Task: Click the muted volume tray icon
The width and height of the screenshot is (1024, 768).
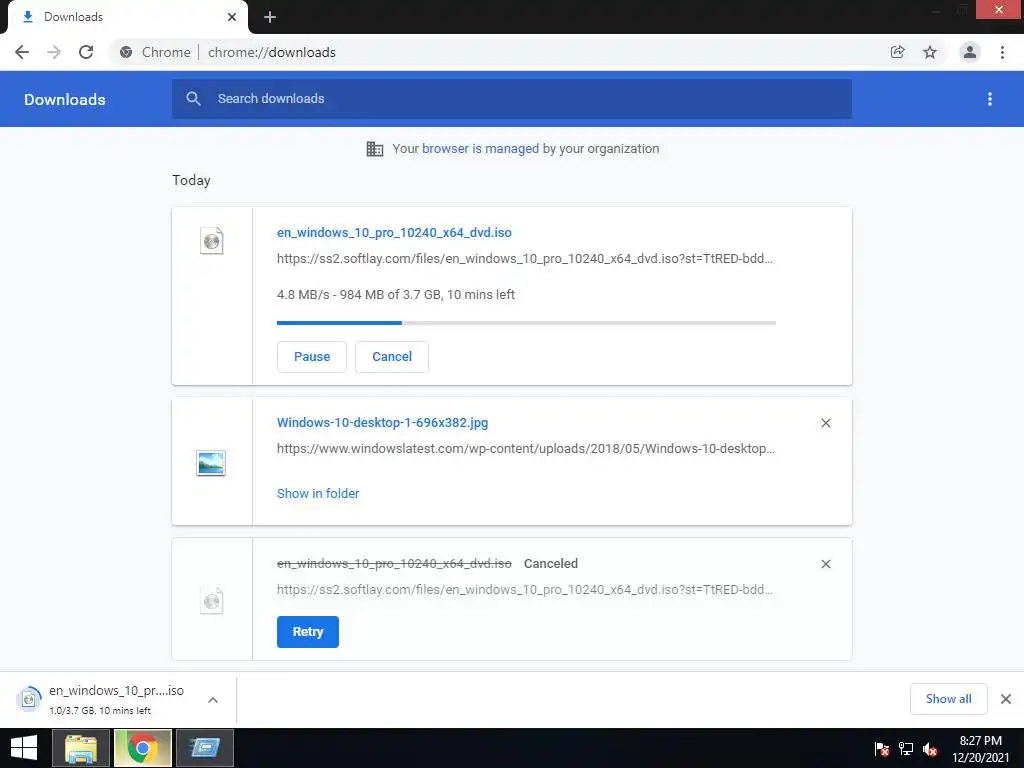Action: (x=930, y=749)
